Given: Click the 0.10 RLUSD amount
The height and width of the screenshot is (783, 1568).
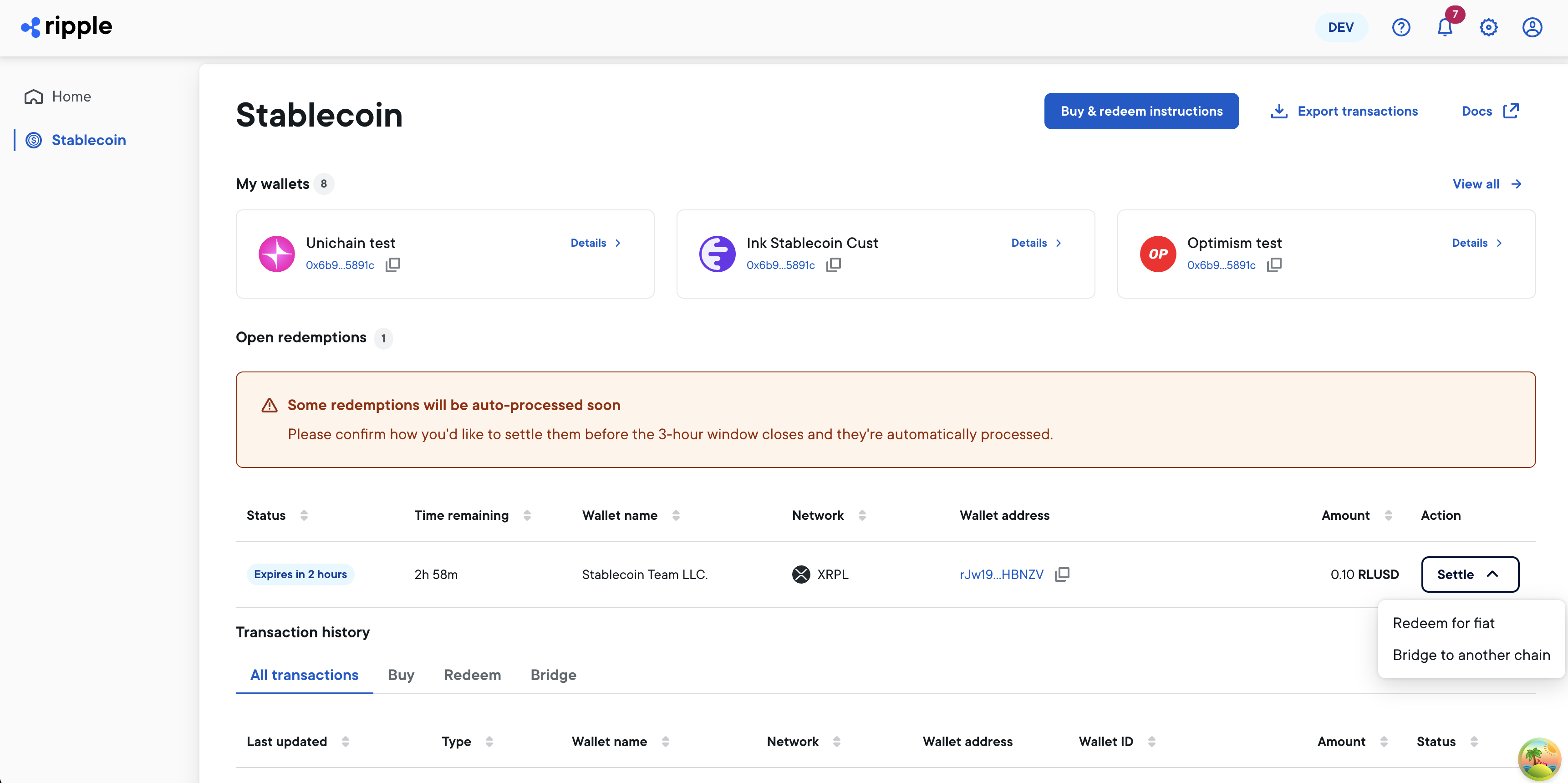Looking at the screenshot, I should pyautogui.click(x=1364, y=575).
